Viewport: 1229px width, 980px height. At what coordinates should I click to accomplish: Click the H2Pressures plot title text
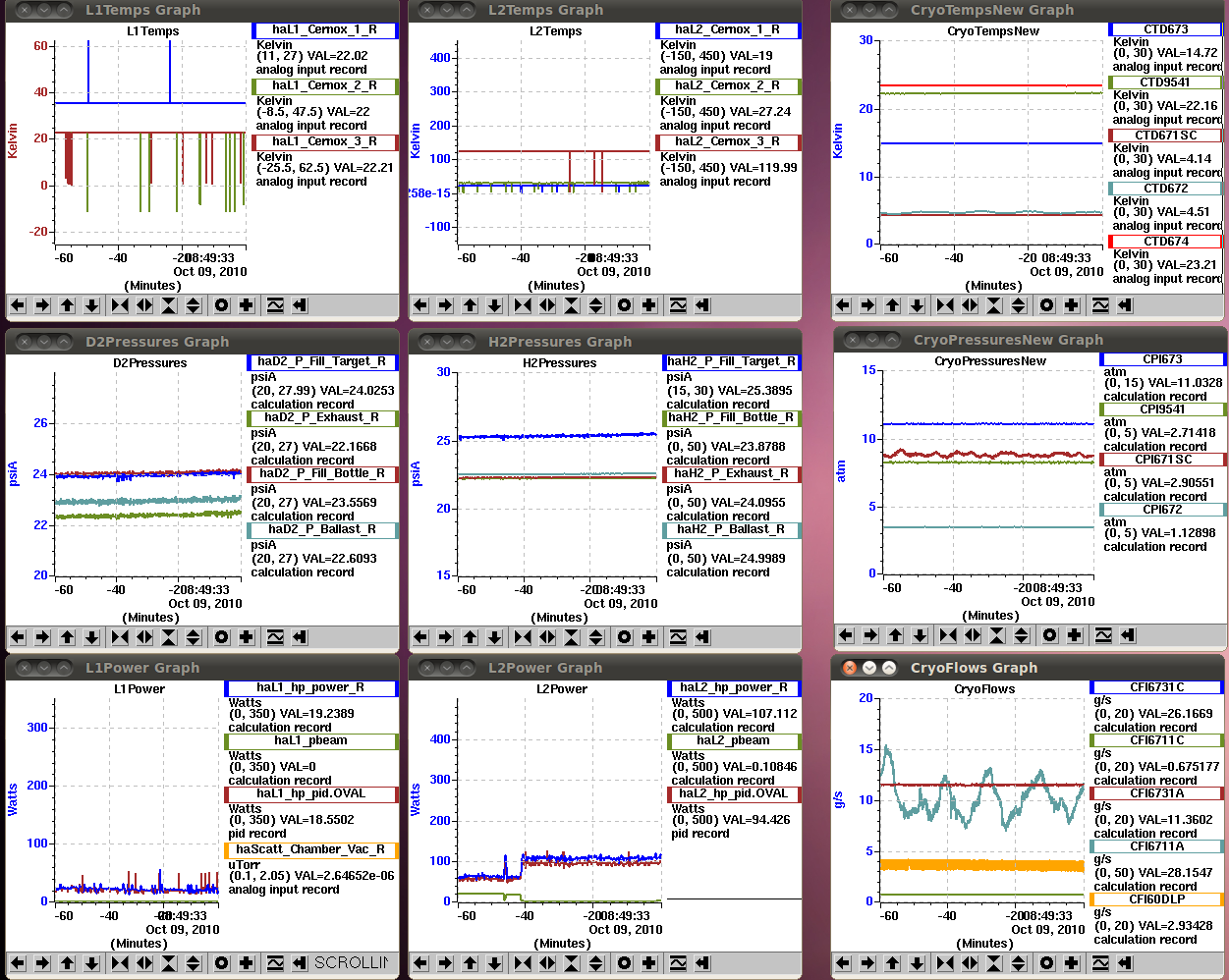click(x=559, y=363)
